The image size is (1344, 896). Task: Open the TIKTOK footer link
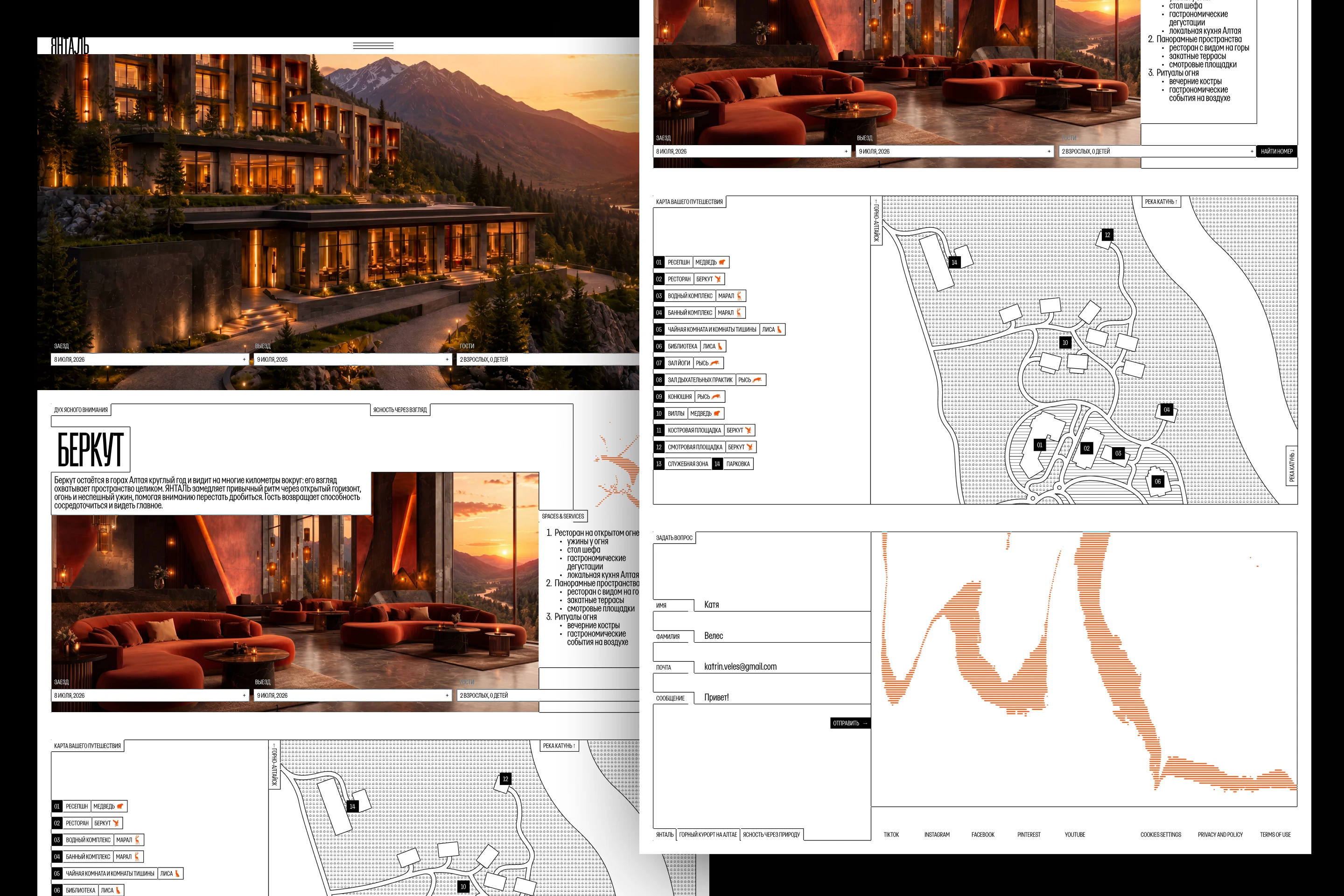891,835
